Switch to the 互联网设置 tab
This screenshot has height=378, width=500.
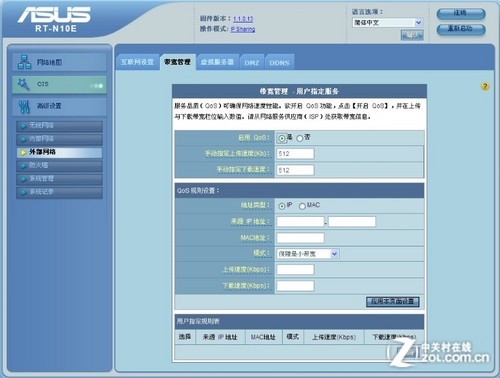click(137, 62)
